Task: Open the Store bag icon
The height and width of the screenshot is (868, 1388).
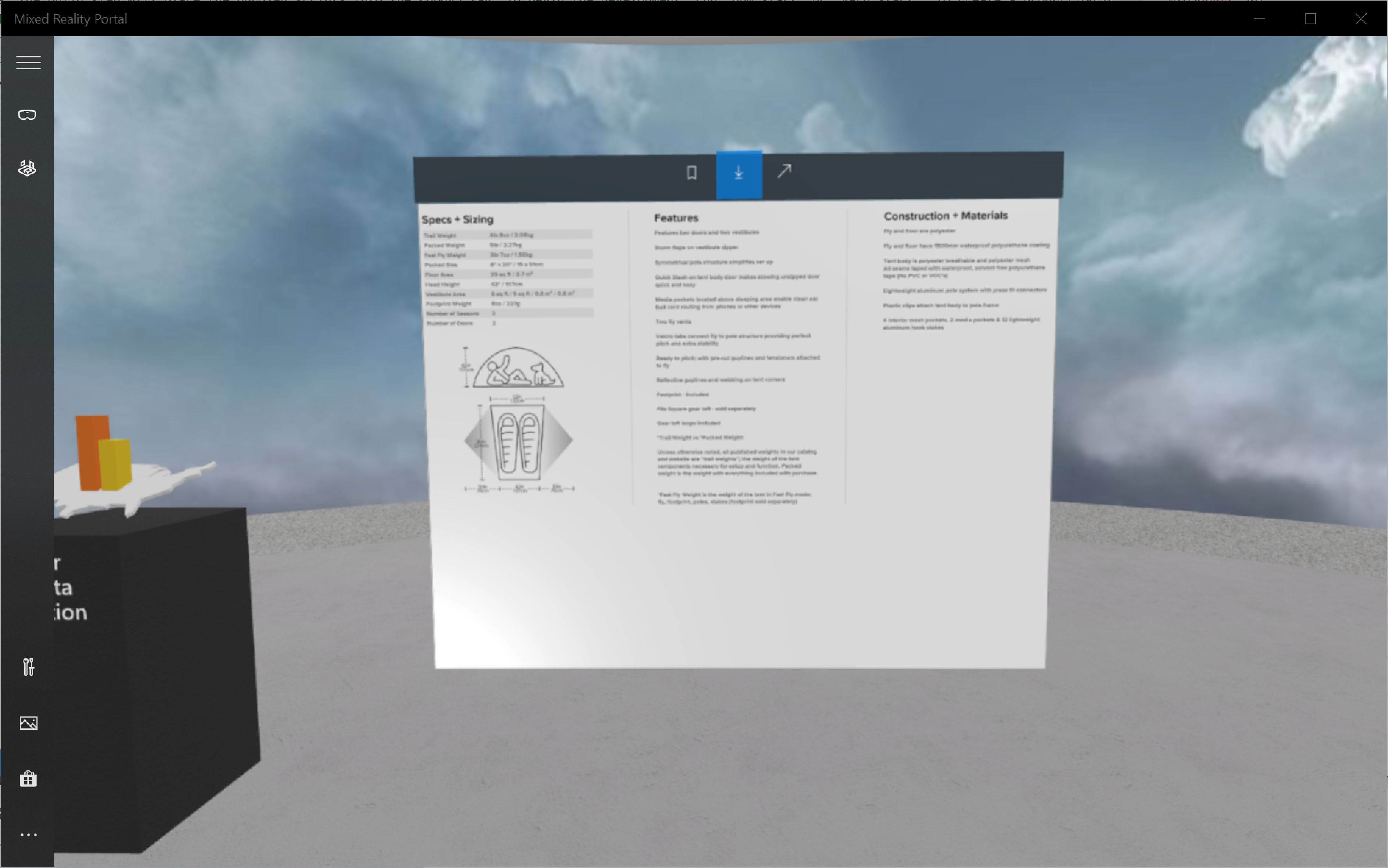Action: (x=28, y=779)
